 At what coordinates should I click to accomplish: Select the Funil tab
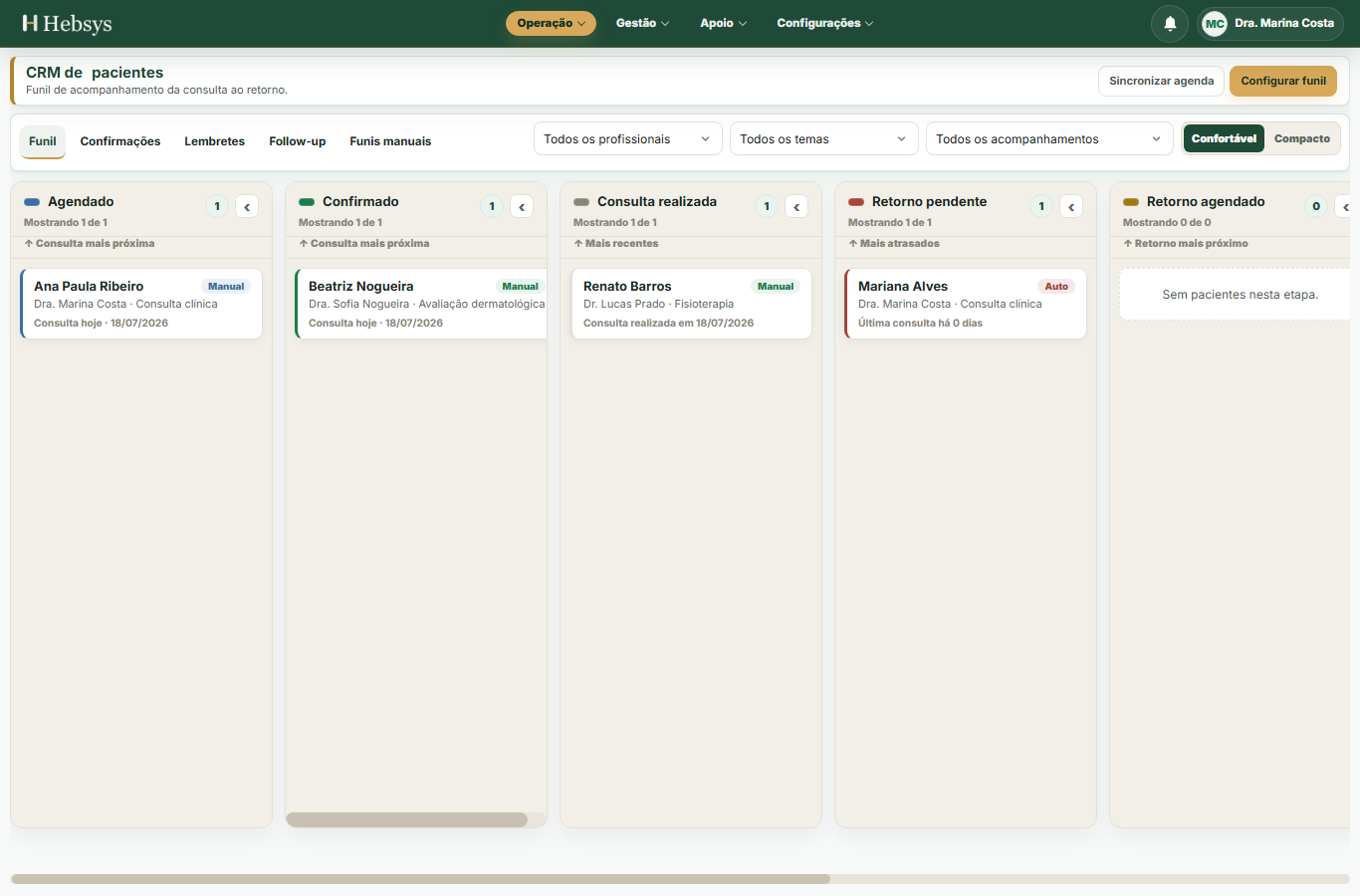[43, 141]
